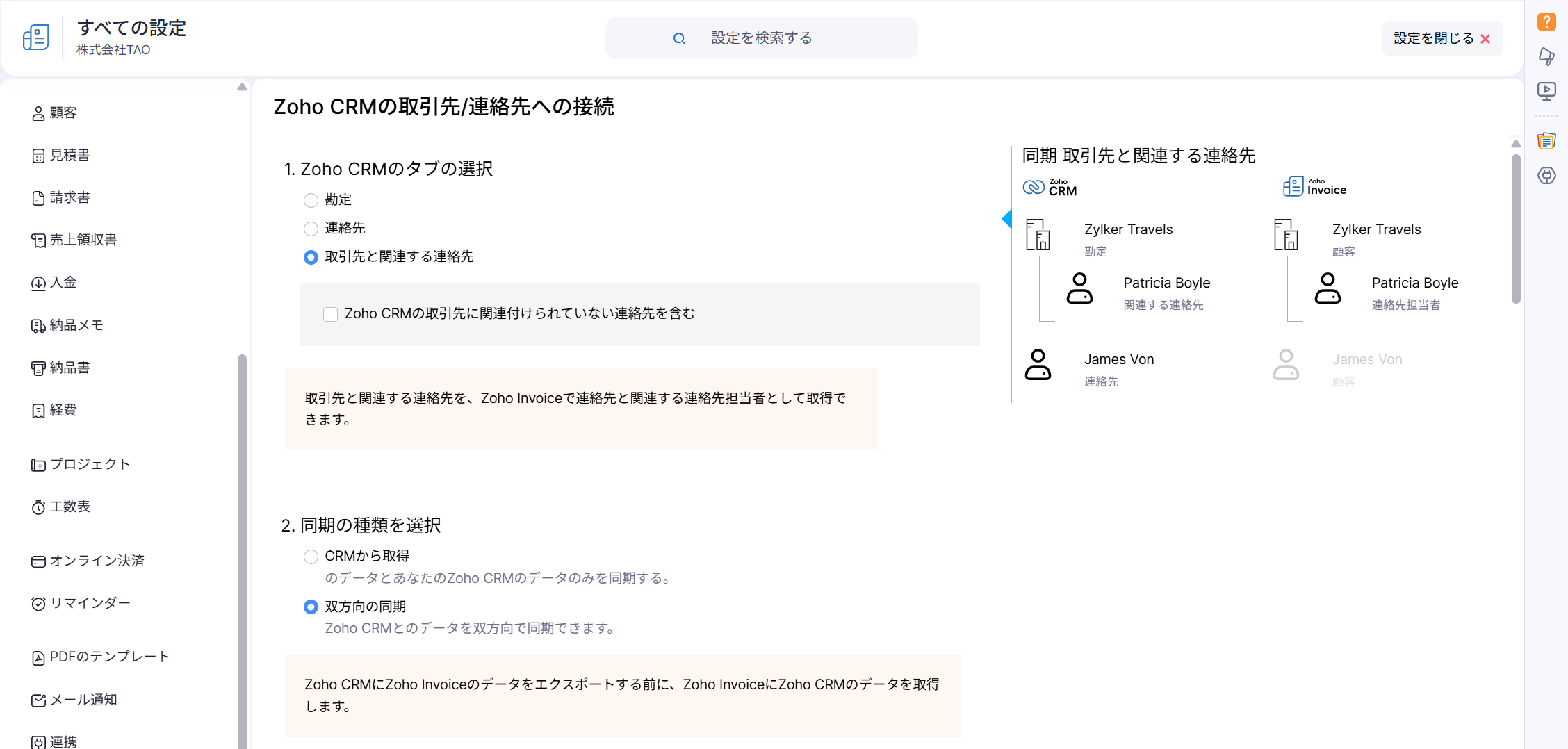Click the orange help question mark icon
Viewport: 1568px width, 749px height.
pyautogui.click(x=1546, y=22)
